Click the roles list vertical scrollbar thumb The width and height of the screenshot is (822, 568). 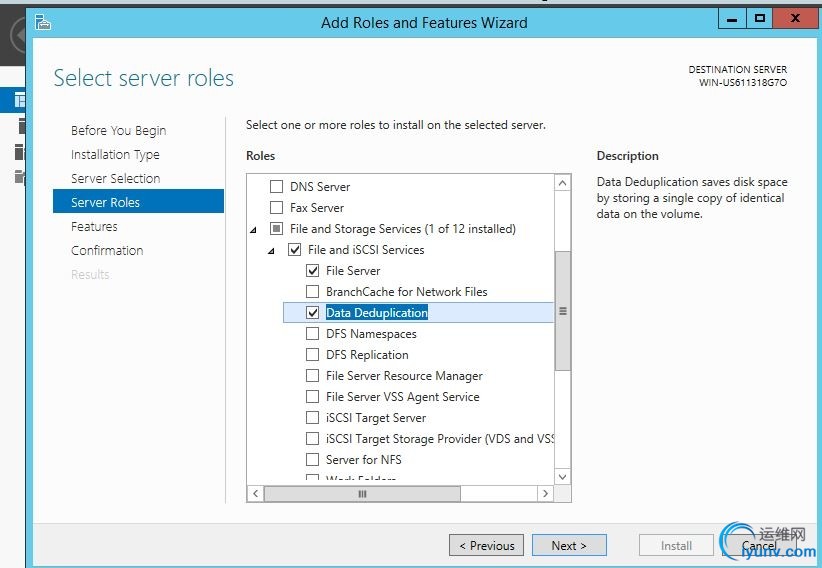point(563,310)
